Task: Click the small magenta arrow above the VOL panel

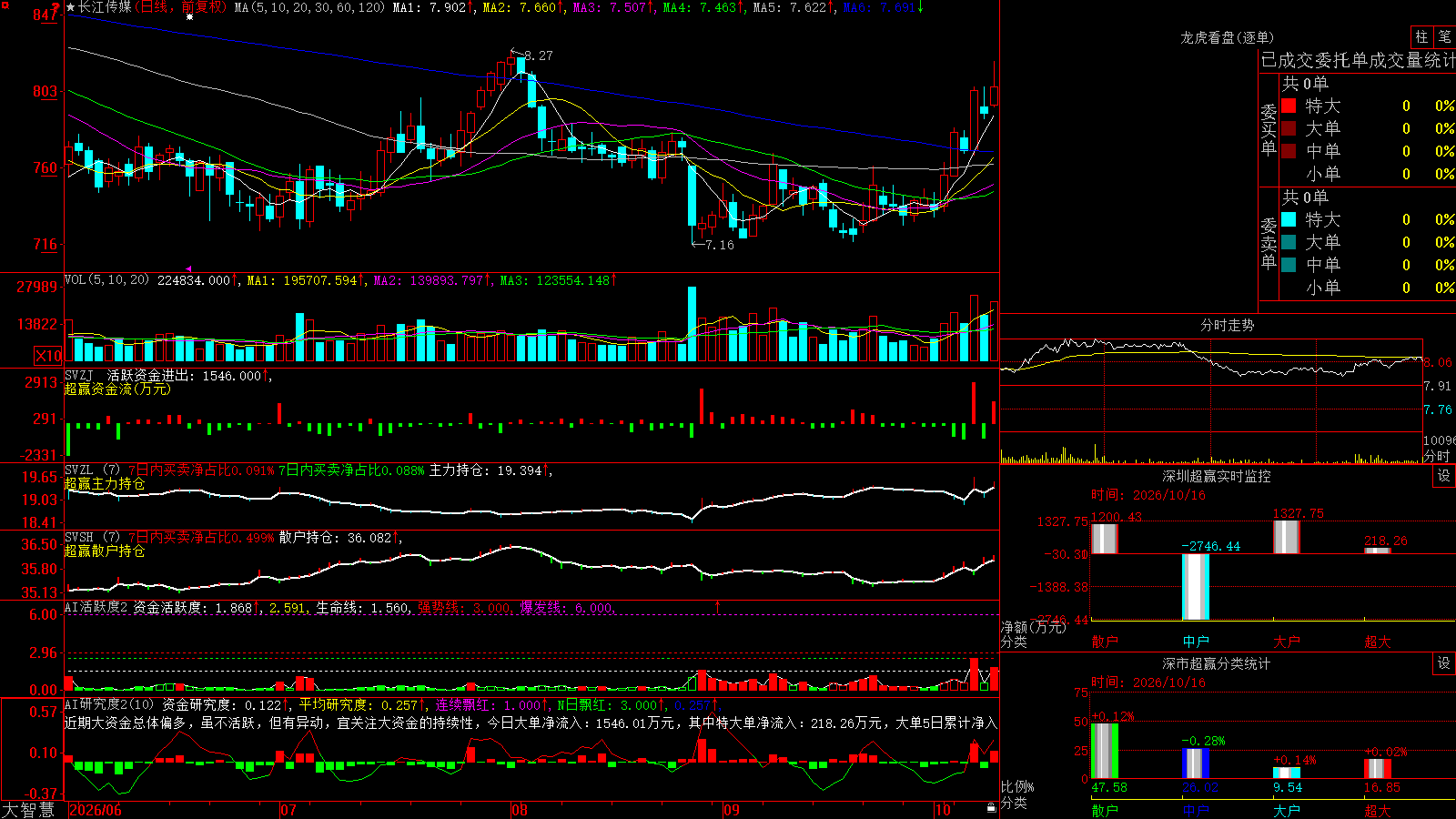Action: [x=188, y=268]
